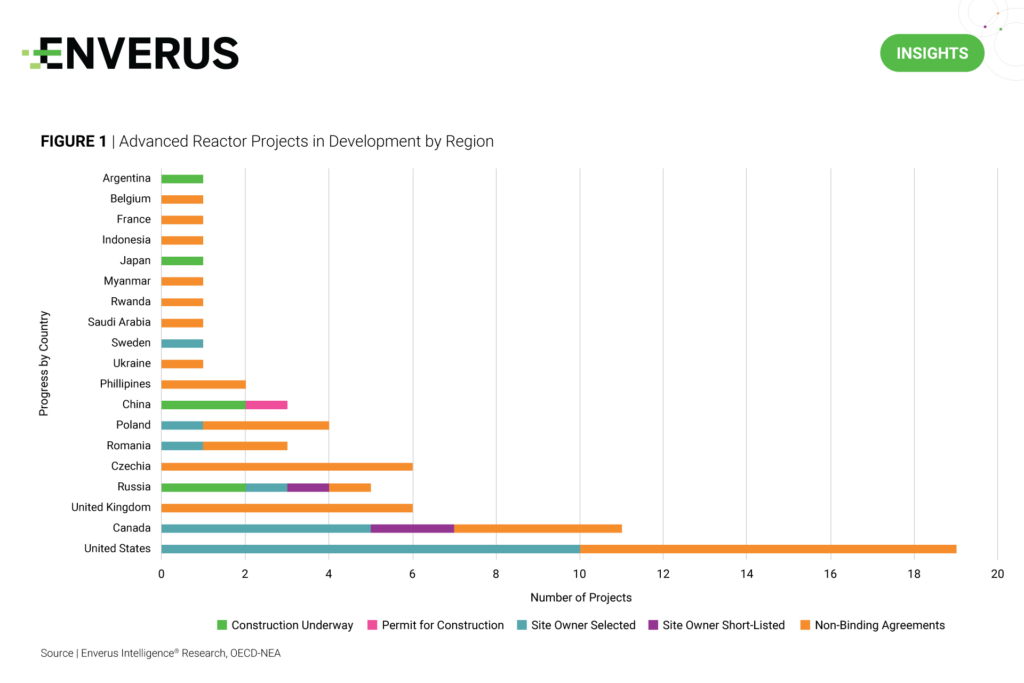This screenshot has width=1024, height=683.
Task: Select the Czechia orange bar
Action: tap(286, 466)
